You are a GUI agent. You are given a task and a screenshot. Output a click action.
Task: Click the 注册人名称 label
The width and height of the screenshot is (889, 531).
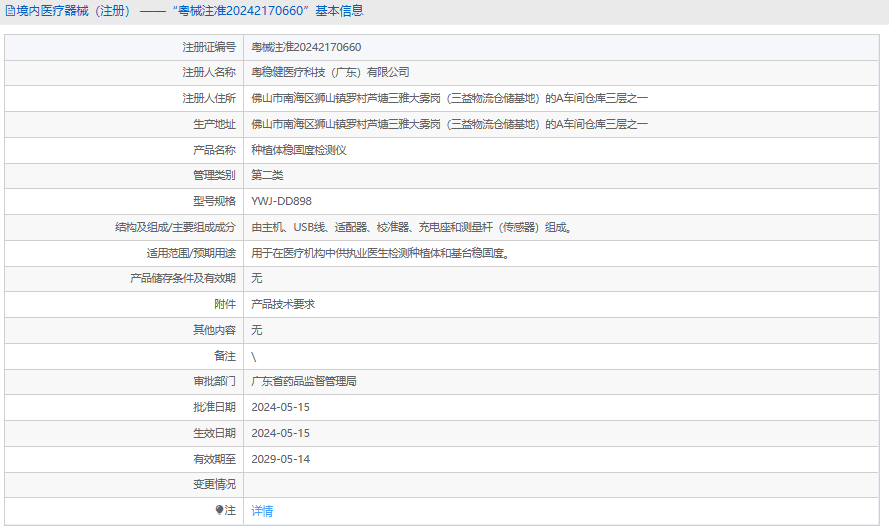click(x=209, y=73)
